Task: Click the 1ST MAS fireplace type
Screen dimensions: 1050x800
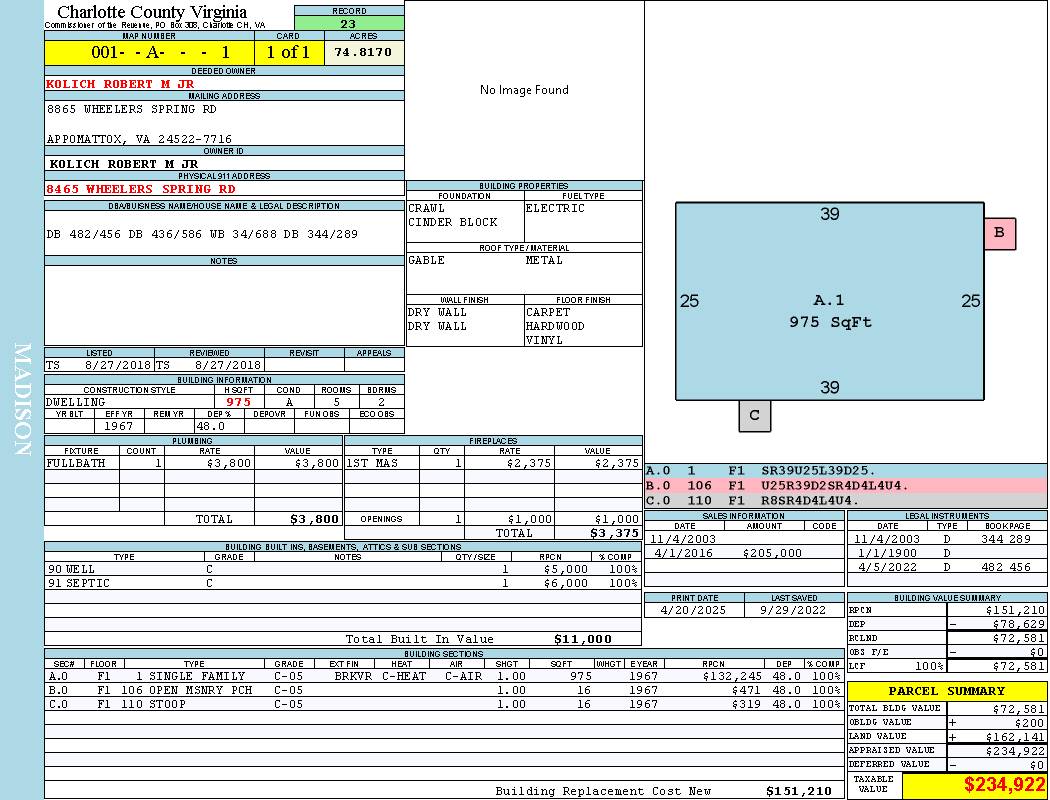Action: coord(372,463)
